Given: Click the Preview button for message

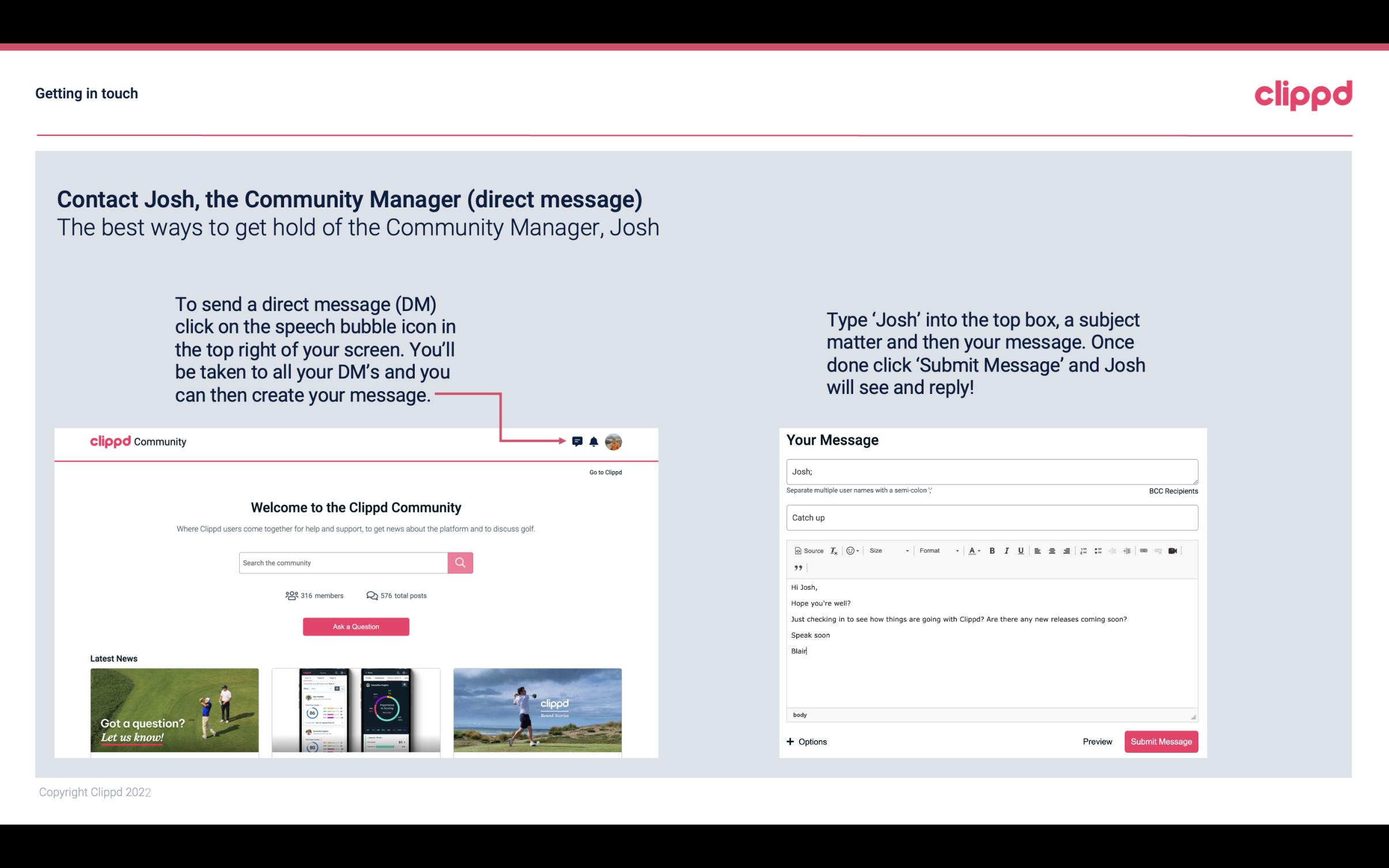Looking at the screenshot, I should [x=1097, y=742].
